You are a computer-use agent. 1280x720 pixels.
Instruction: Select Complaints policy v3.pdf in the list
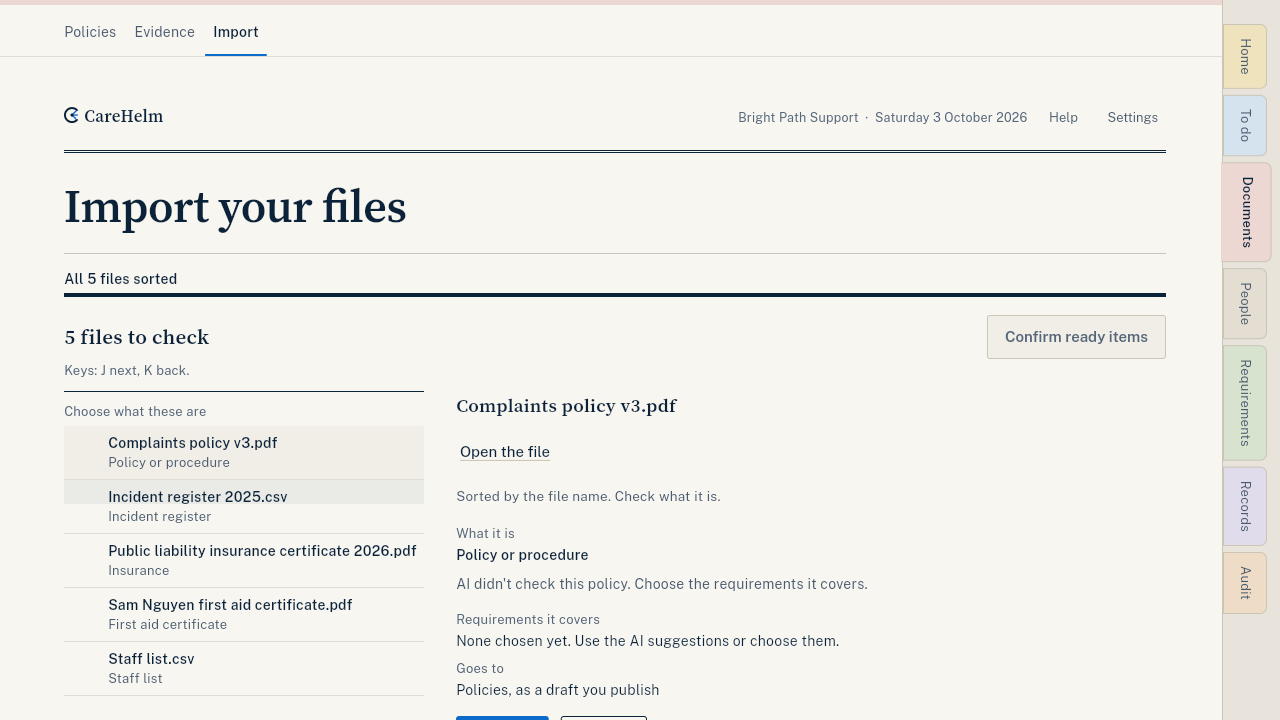[244, 452]
